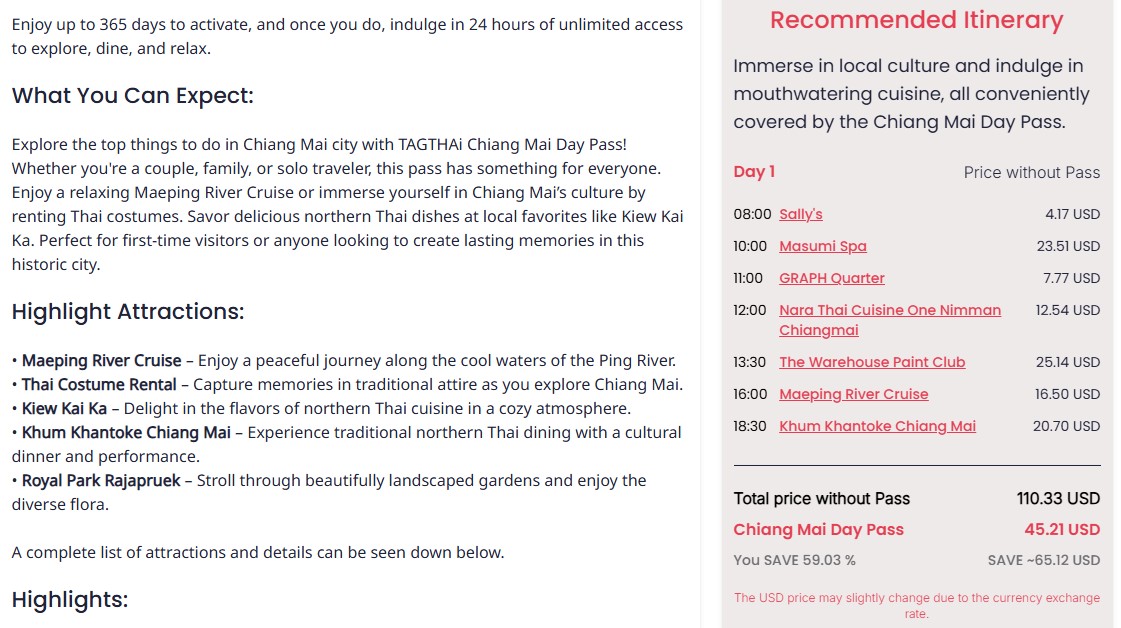Viewport: 1121px width, 628px height.
Task: Click the bold Thai Costume Rental bullet
Action: [99, 385]
